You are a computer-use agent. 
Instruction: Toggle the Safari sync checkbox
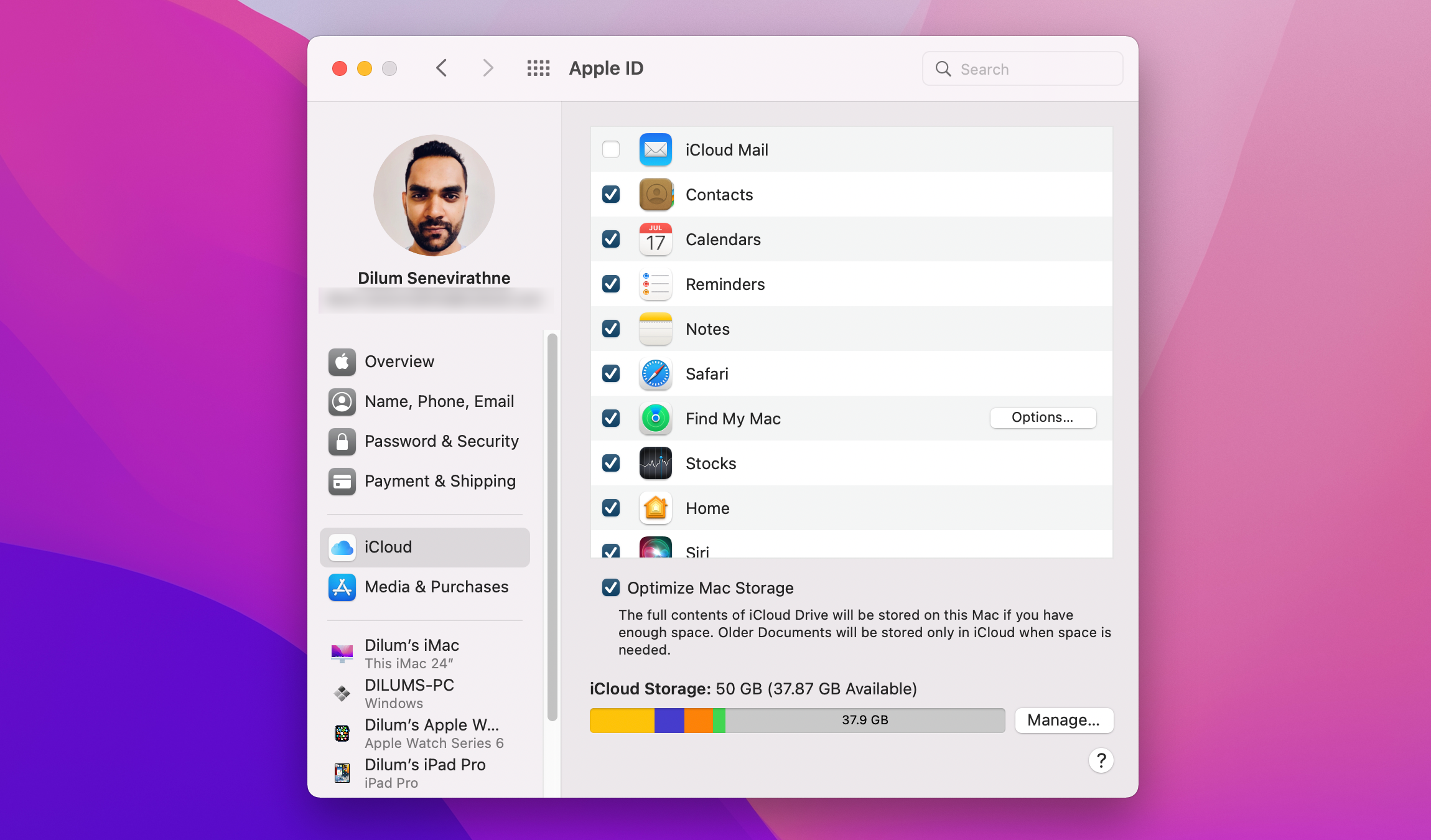pos(611,374)
